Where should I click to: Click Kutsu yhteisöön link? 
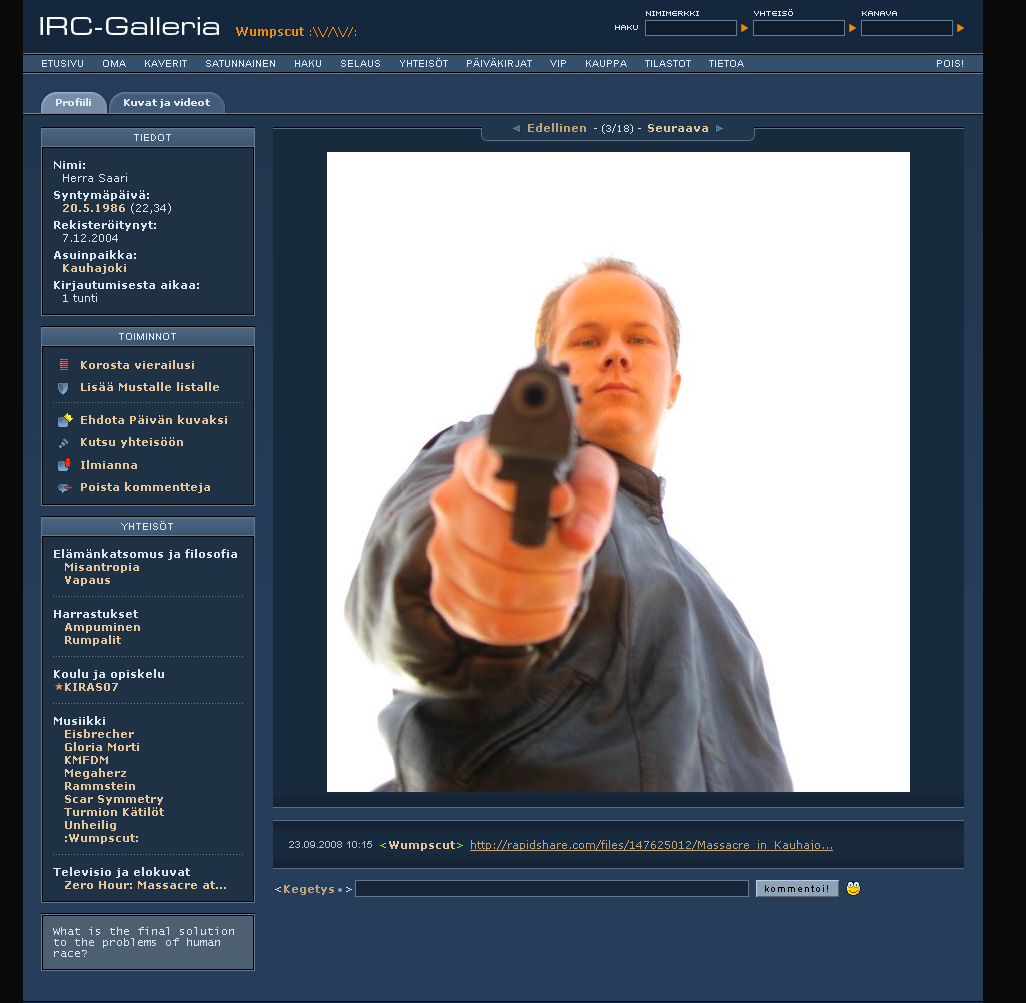pyautogui.click(x=132, y=442)
